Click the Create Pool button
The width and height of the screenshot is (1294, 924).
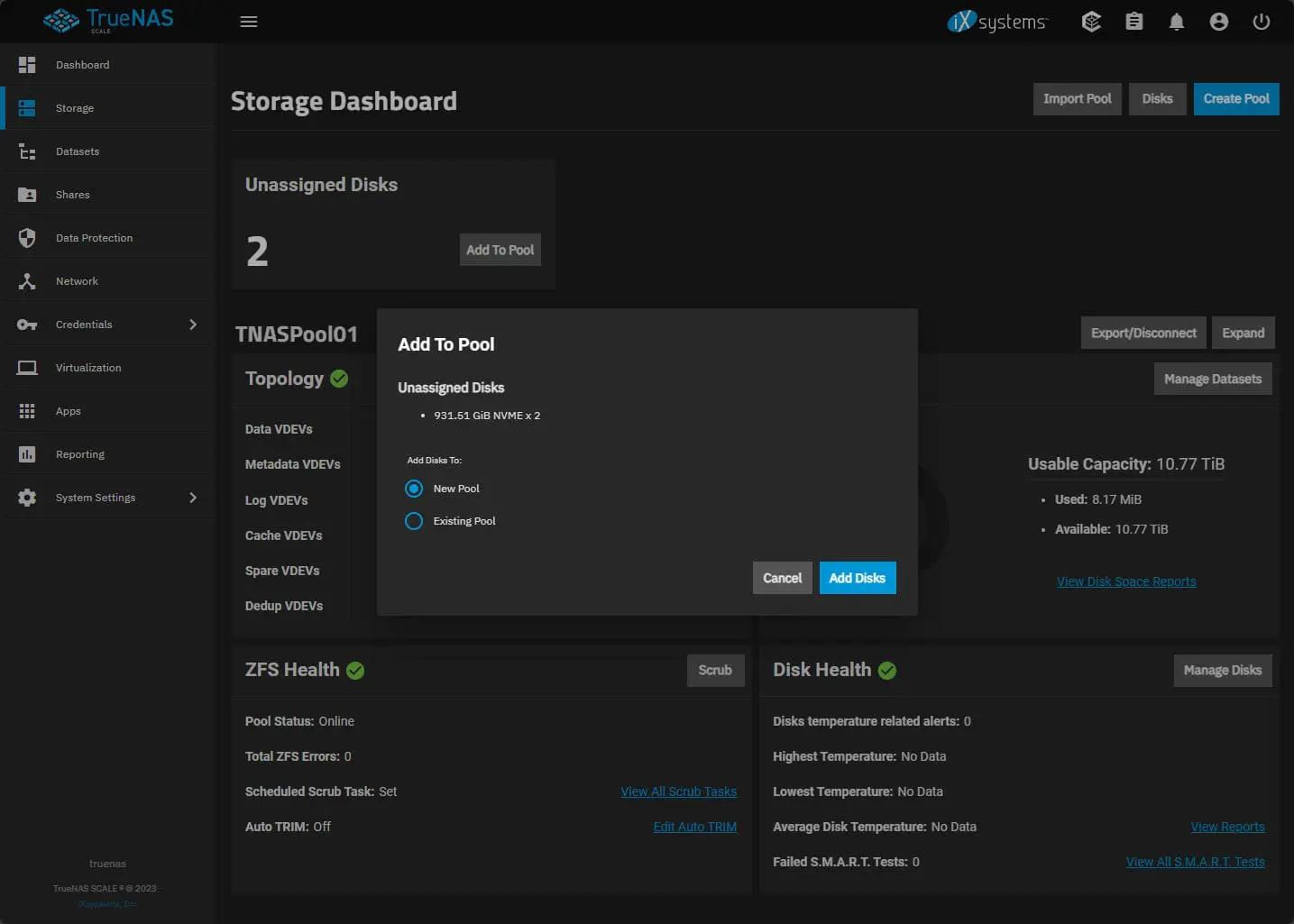coord(1235,99)
